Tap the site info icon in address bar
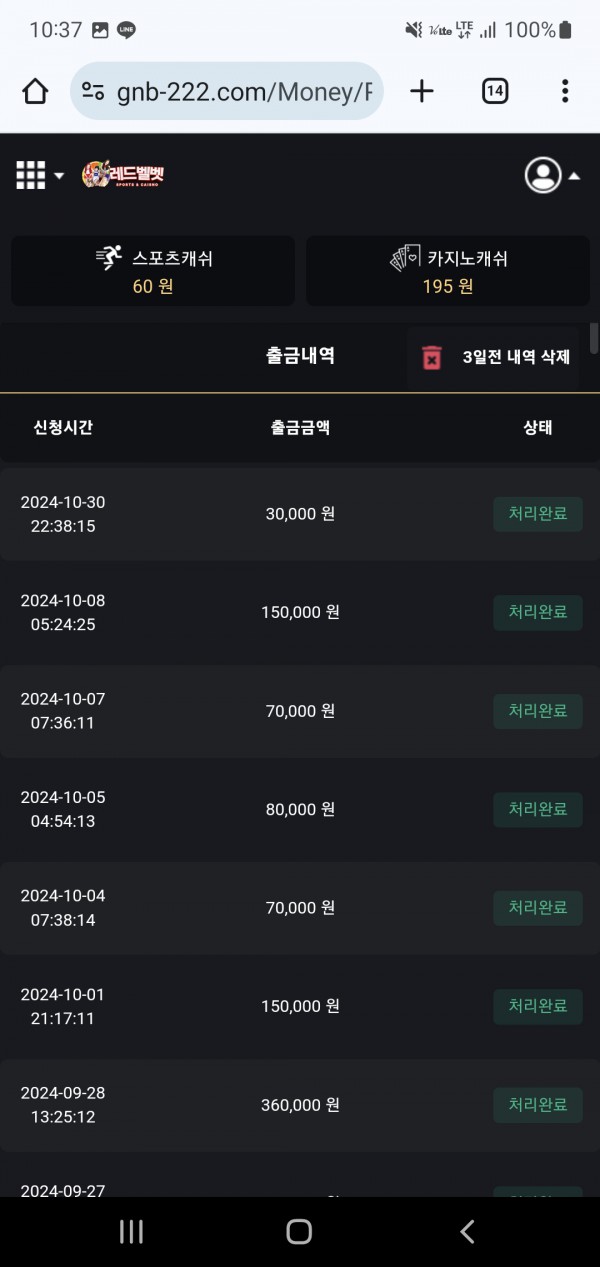 [x=93, y=92]
